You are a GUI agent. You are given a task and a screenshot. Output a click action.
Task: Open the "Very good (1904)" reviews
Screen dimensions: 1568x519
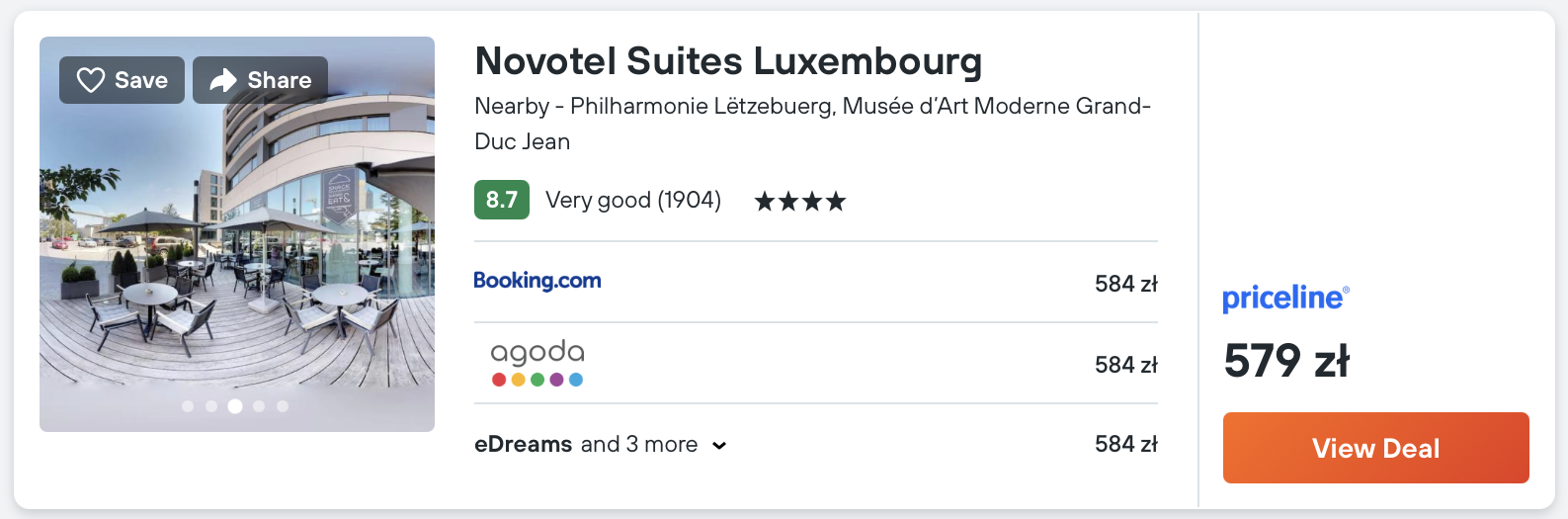(x=633, y=201)
